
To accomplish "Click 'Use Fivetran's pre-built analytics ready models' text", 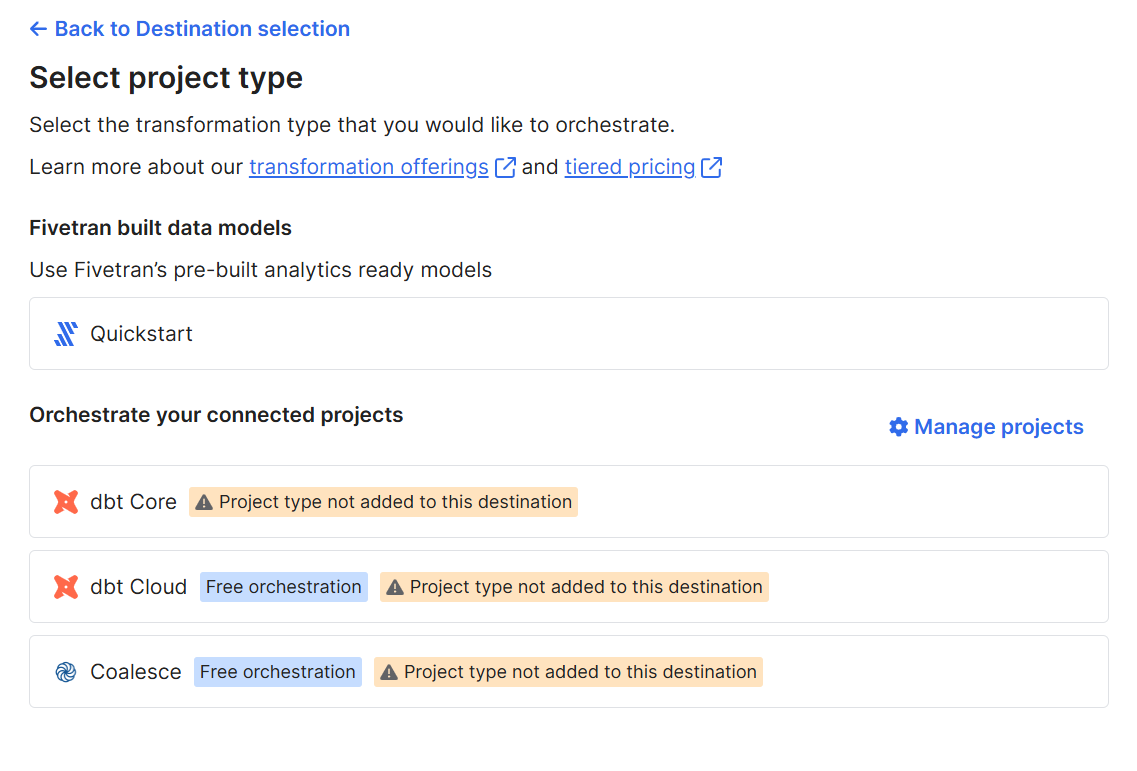I will coord(260,270).
